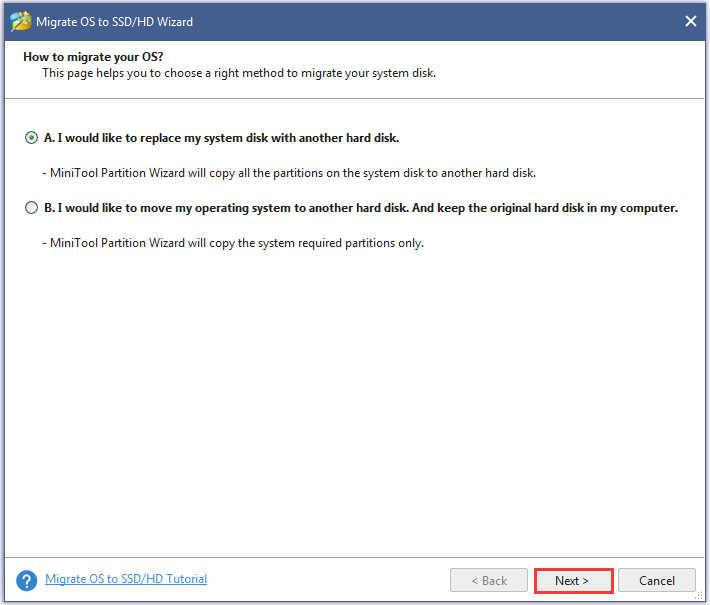Image resolution: width=710 pixels, height=605 pixels.
Task: Click the less-than arrow on Back button
Action: click(x=475, y=581)
